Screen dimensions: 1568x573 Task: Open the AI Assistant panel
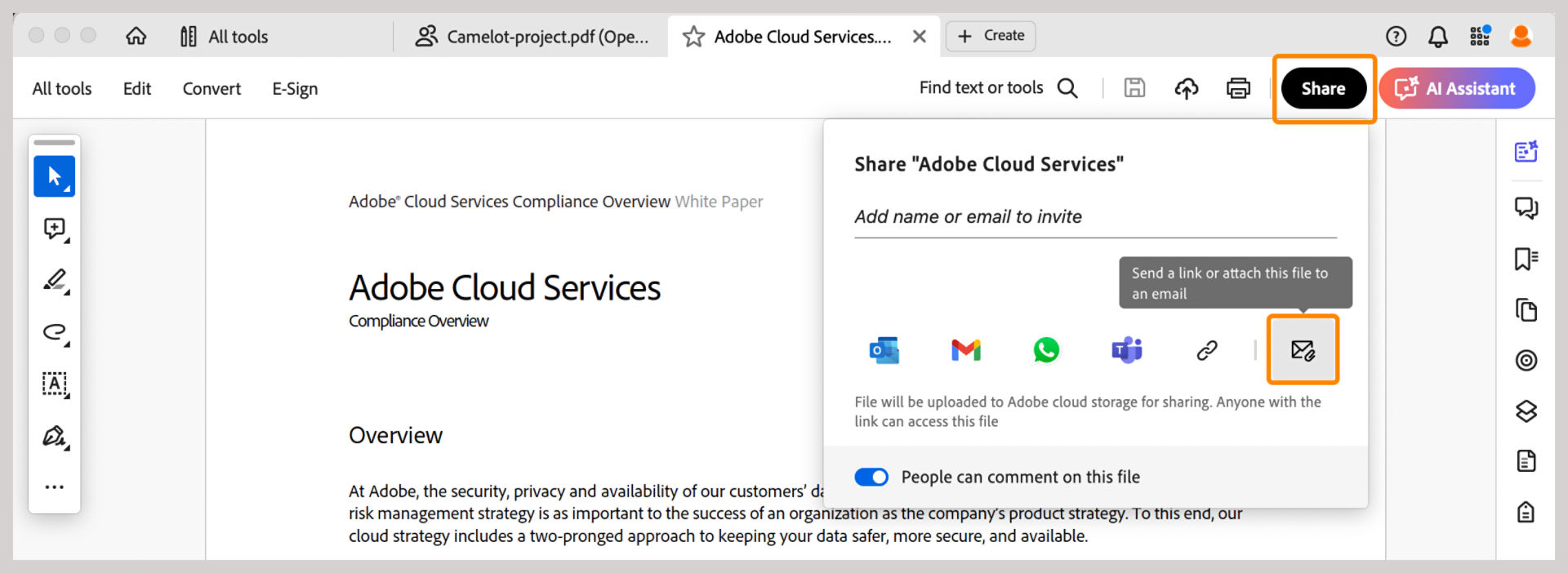1457,88
